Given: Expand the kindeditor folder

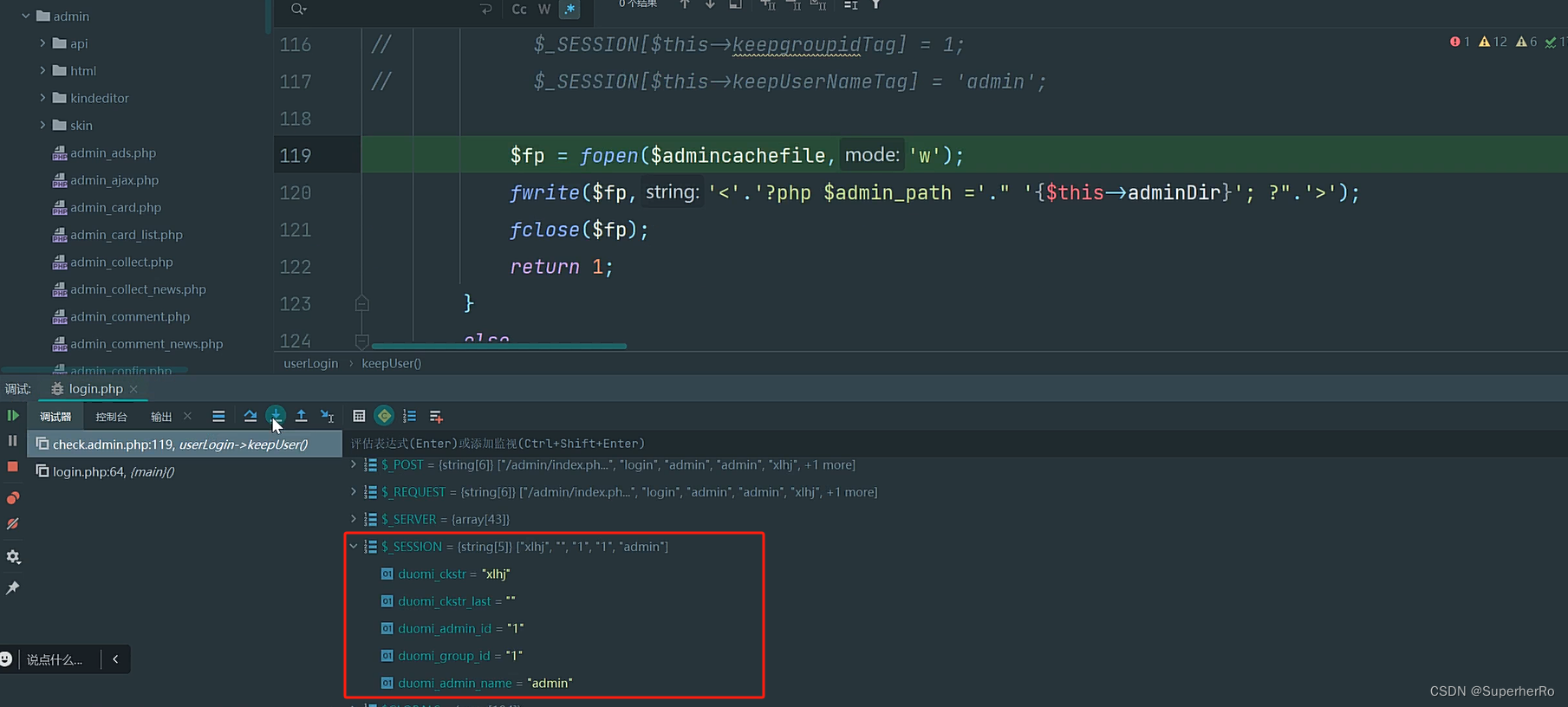Looking at the screenshot, I should pyautogui.click(x=42, y=98).
